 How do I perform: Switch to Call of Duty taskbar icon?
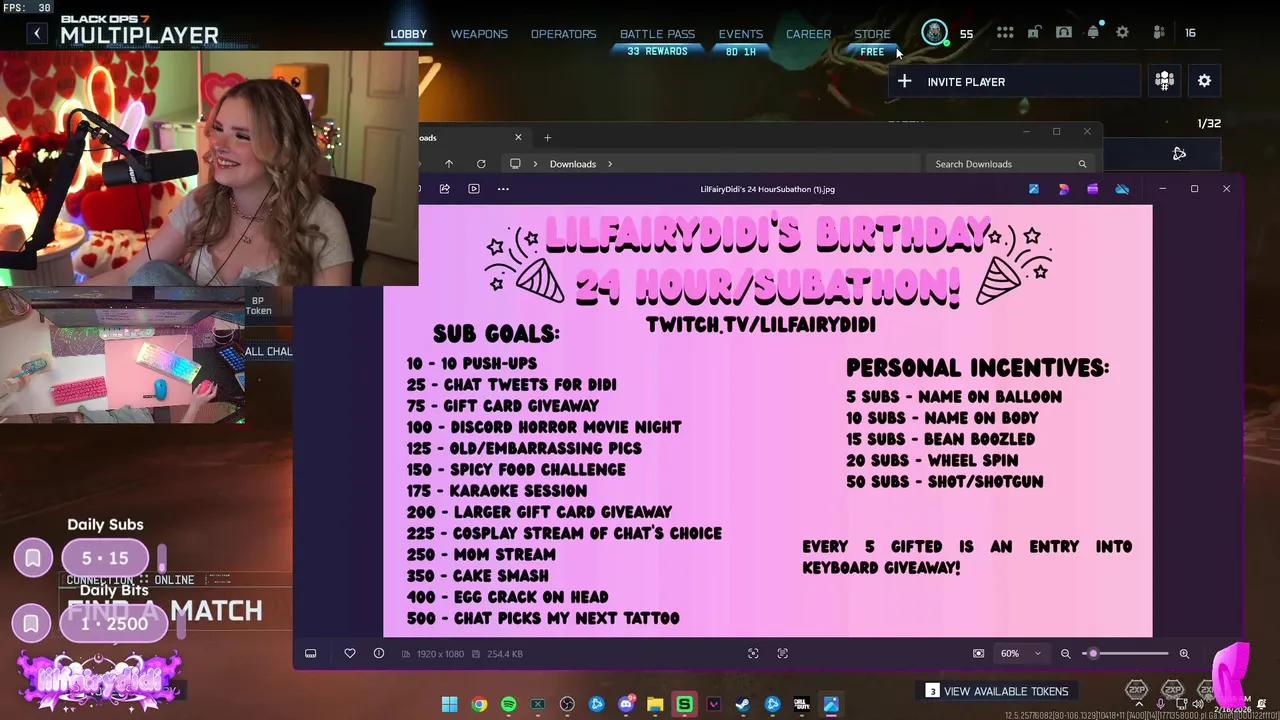tap(802, 704)
